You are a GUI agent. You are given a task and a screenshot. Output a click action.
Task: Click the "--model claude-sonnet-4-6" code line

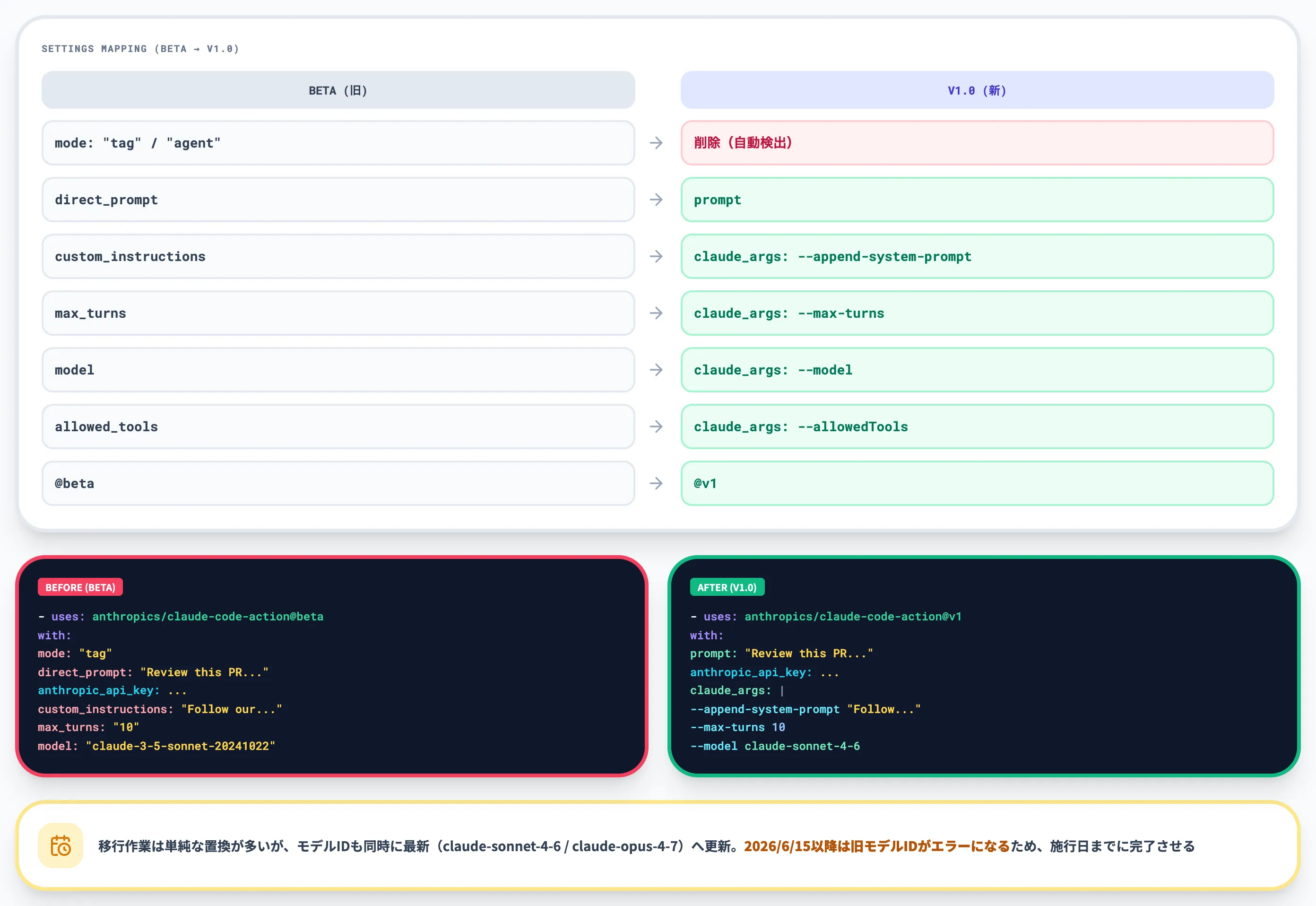pyautogui.click(x=775, y=746)
